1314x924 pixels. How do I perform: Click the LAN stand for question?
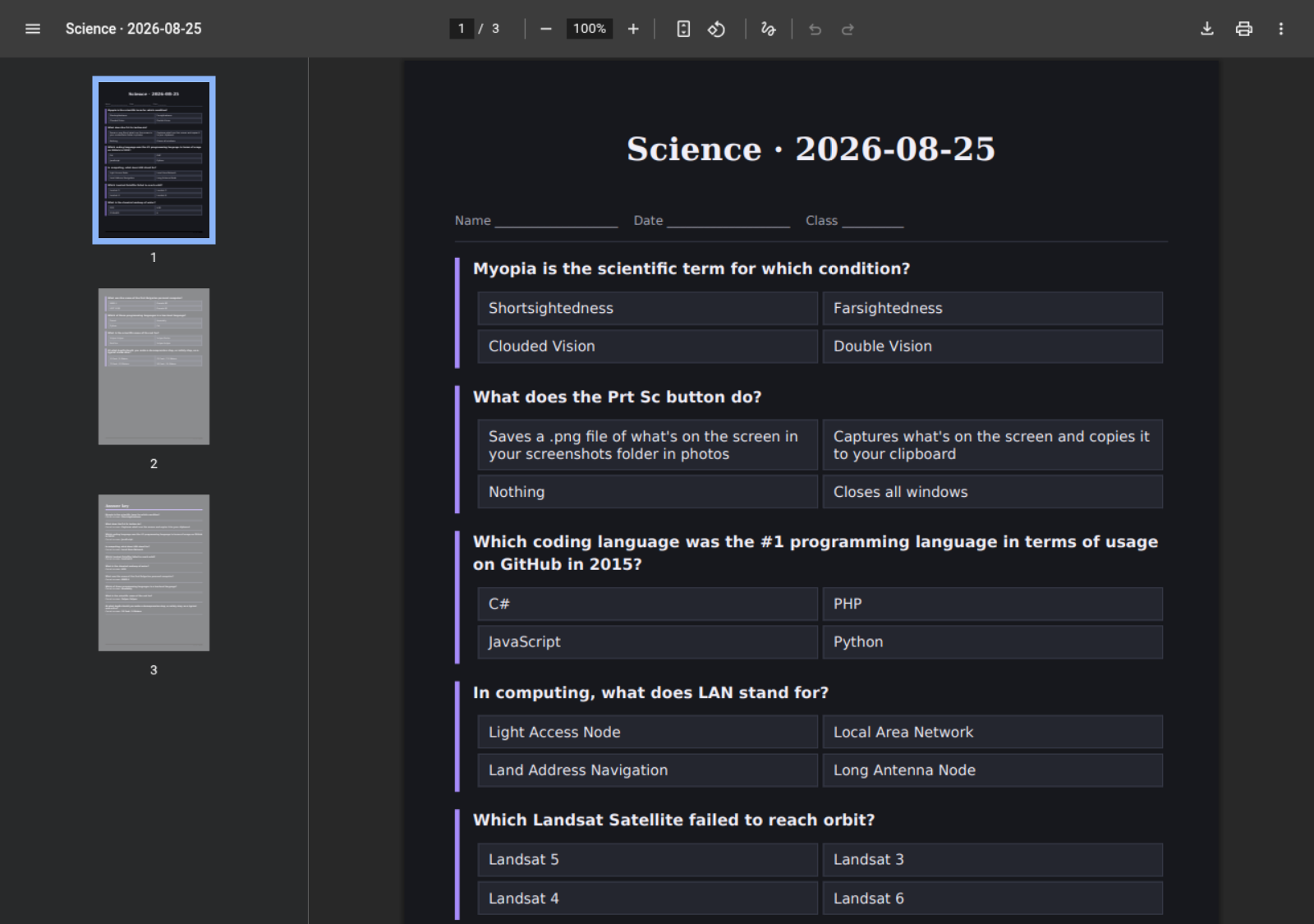(x=650, y=692)
